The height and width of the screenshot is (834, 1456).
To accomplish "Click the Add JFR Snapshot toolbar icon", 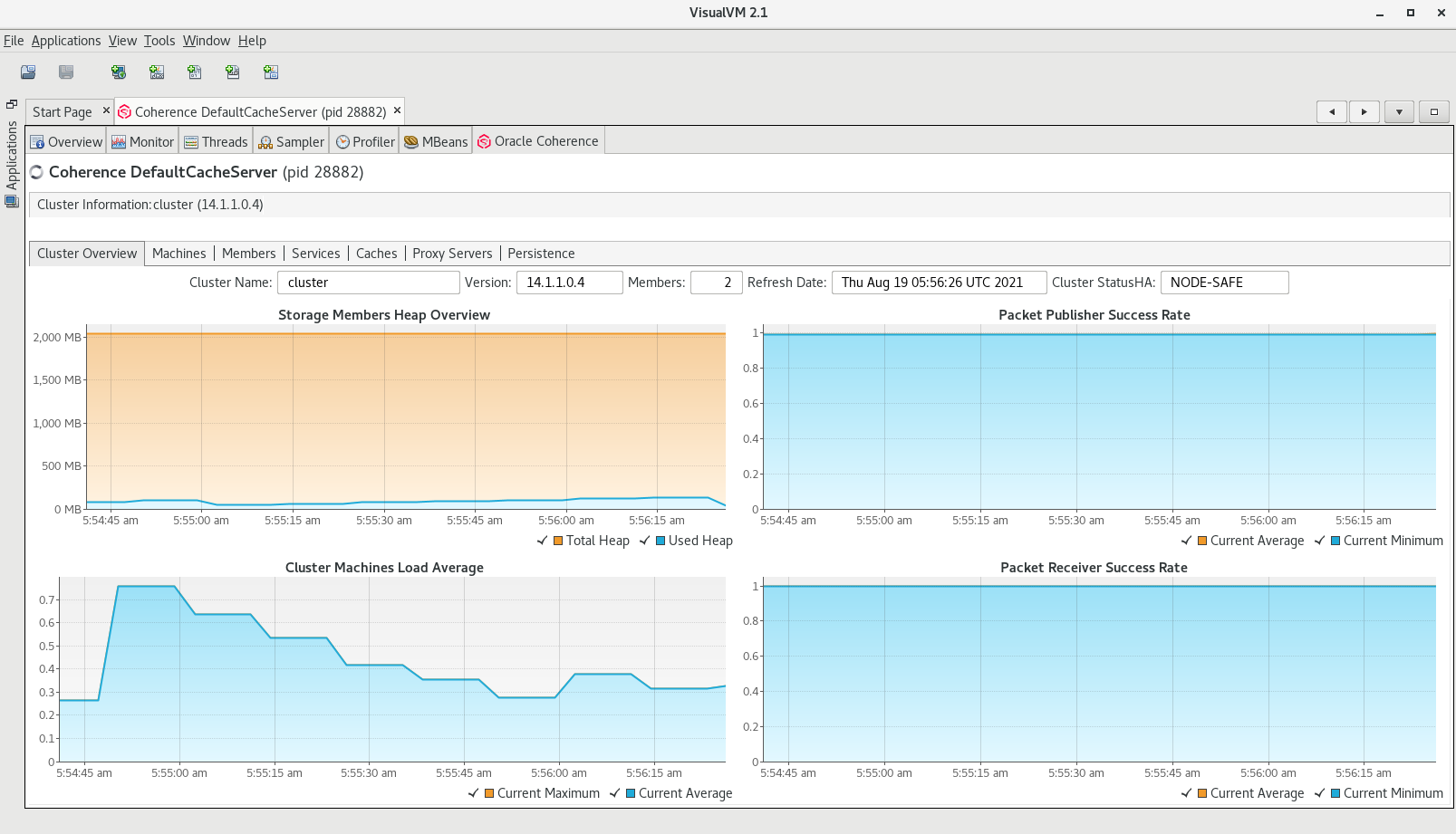I will coord(233,72).
